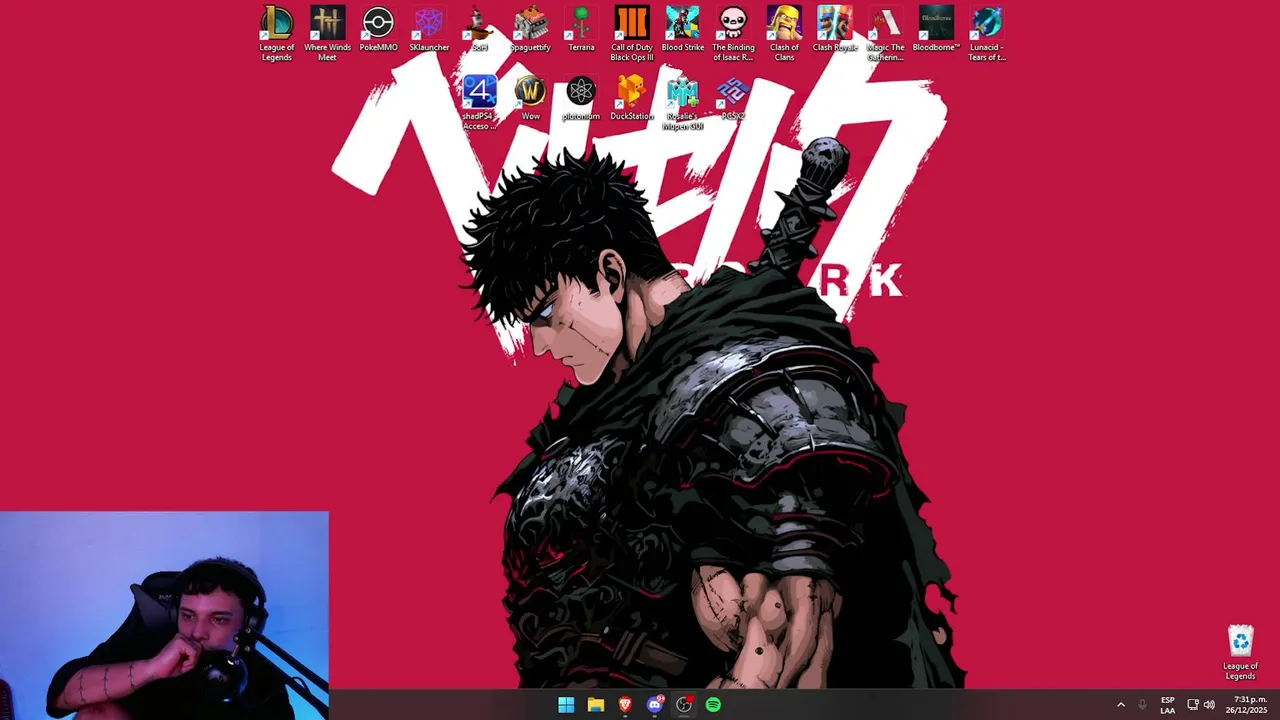Click the SoH ship icon
The height and width of the screenshot is (720, 1280).
(480, 29)
